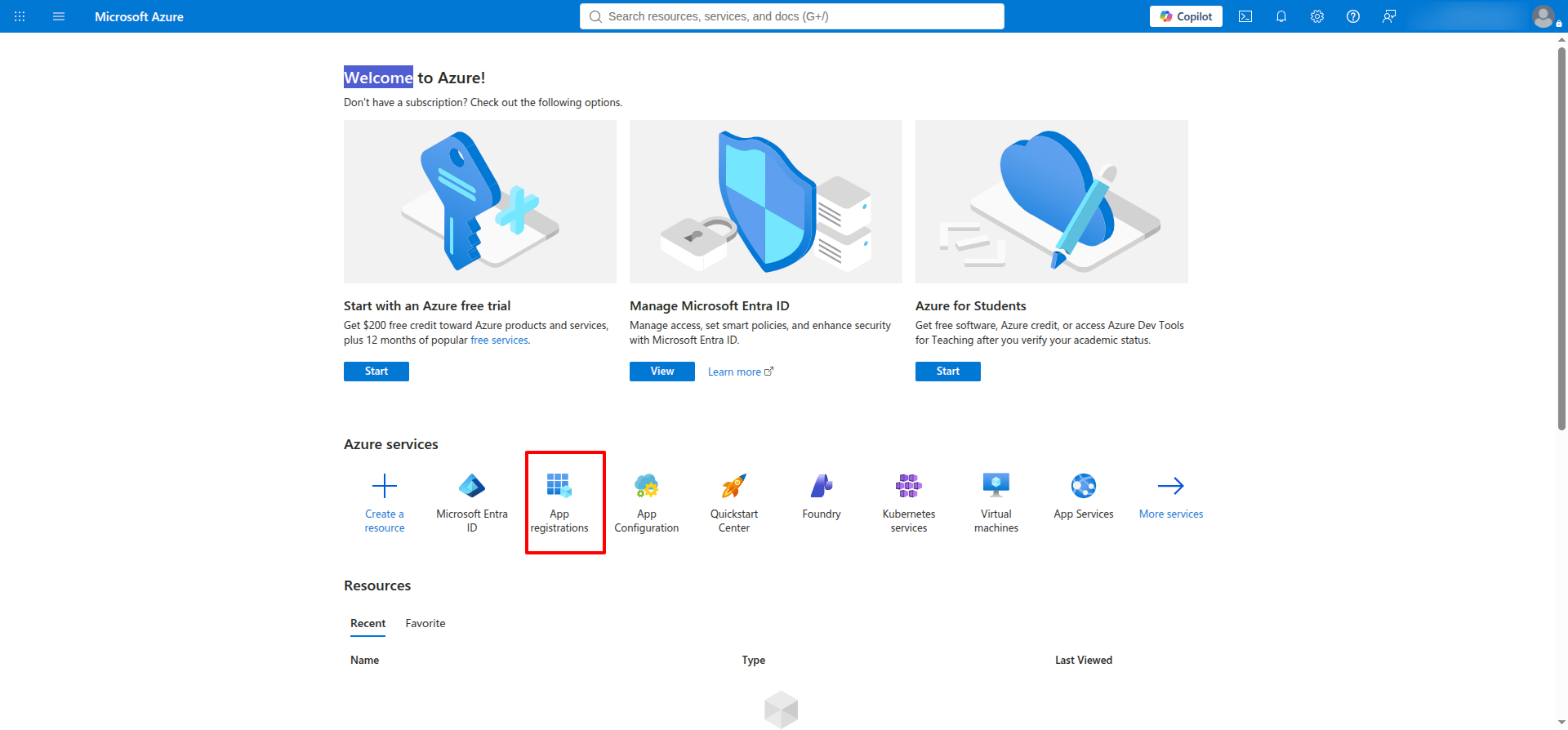Click the Azure for Students cloud image
Viewport: 1568px width, 730px height.
(x=1052, y=202)
